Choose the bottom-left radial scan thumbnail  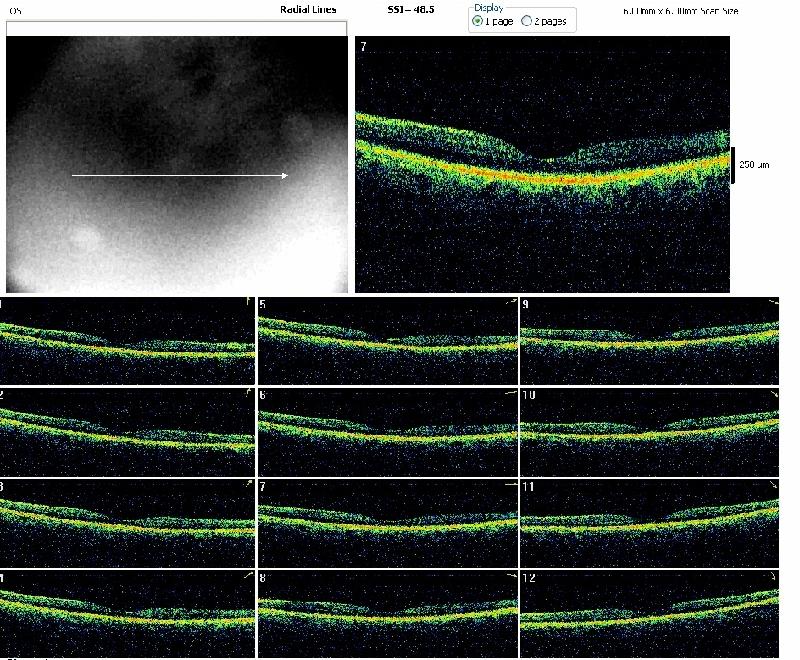point(127,613)
